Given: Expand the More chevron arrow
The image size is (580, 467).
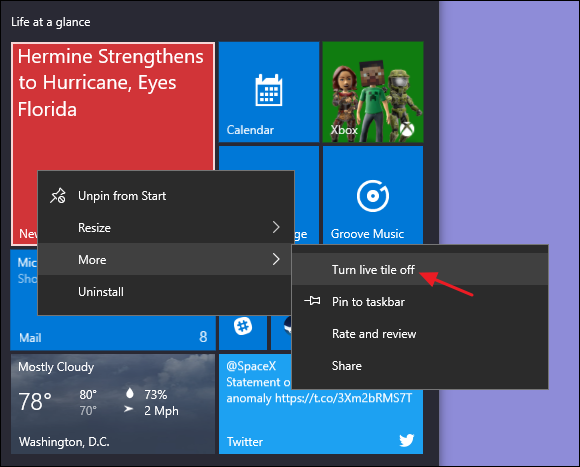Looking at the screenshot, I should coord(276,259).
